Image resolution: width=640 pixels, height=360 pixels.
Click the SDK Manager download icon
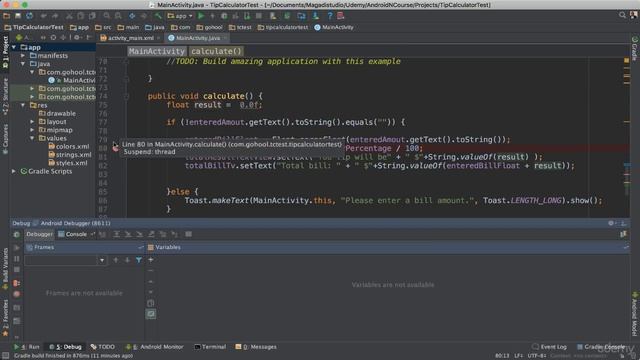(316, 16)
